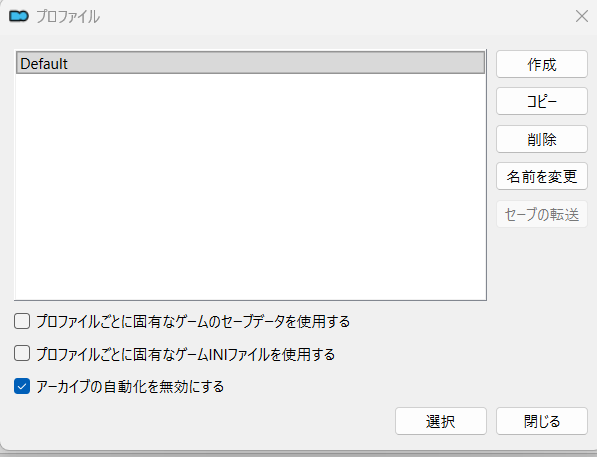Click the 閉じる button
The width and height of the screenshot is (597, 457).
pos(541,421)
